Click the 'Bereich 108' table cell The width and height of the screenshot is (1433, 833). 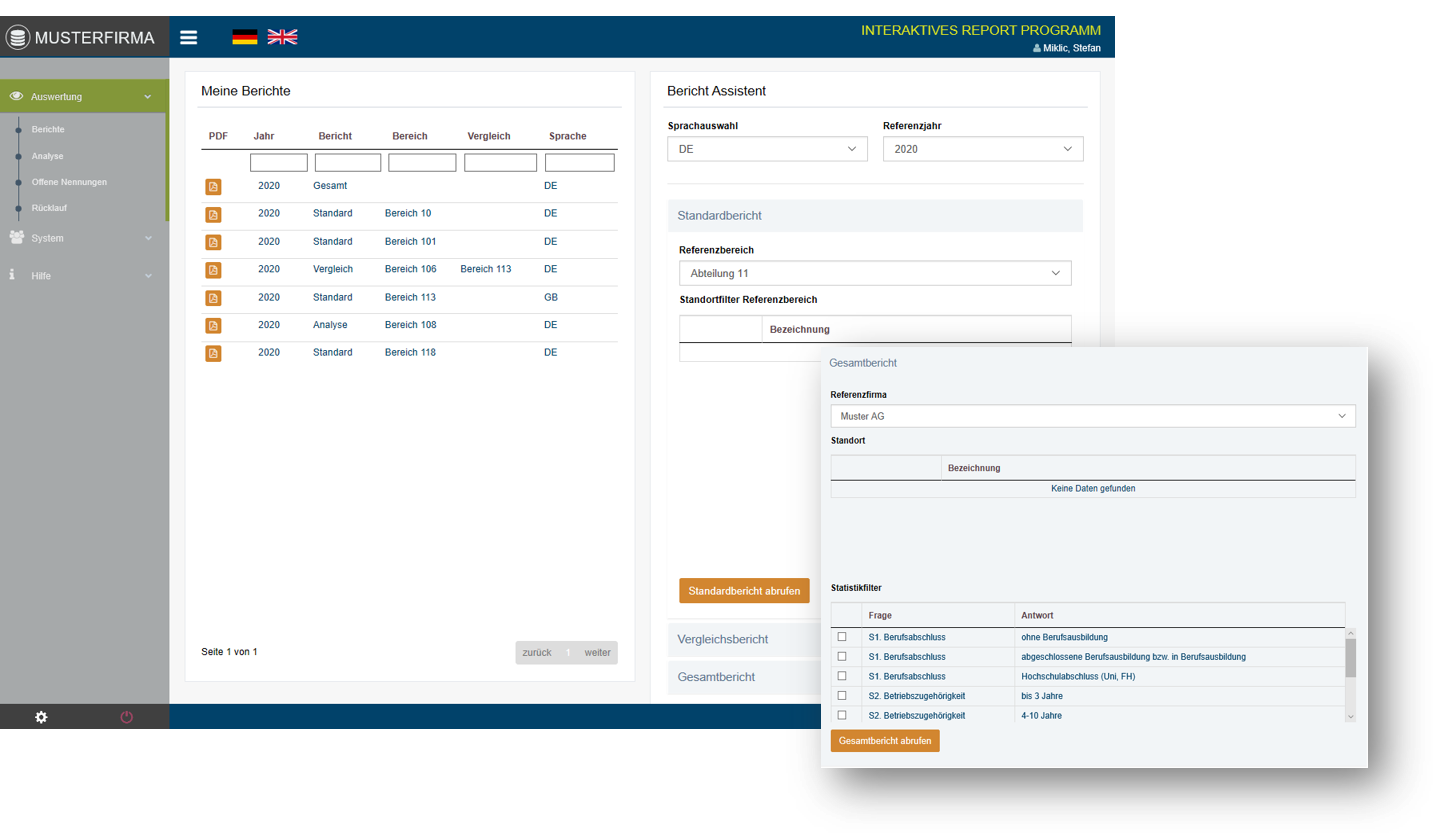click(410, 325)
